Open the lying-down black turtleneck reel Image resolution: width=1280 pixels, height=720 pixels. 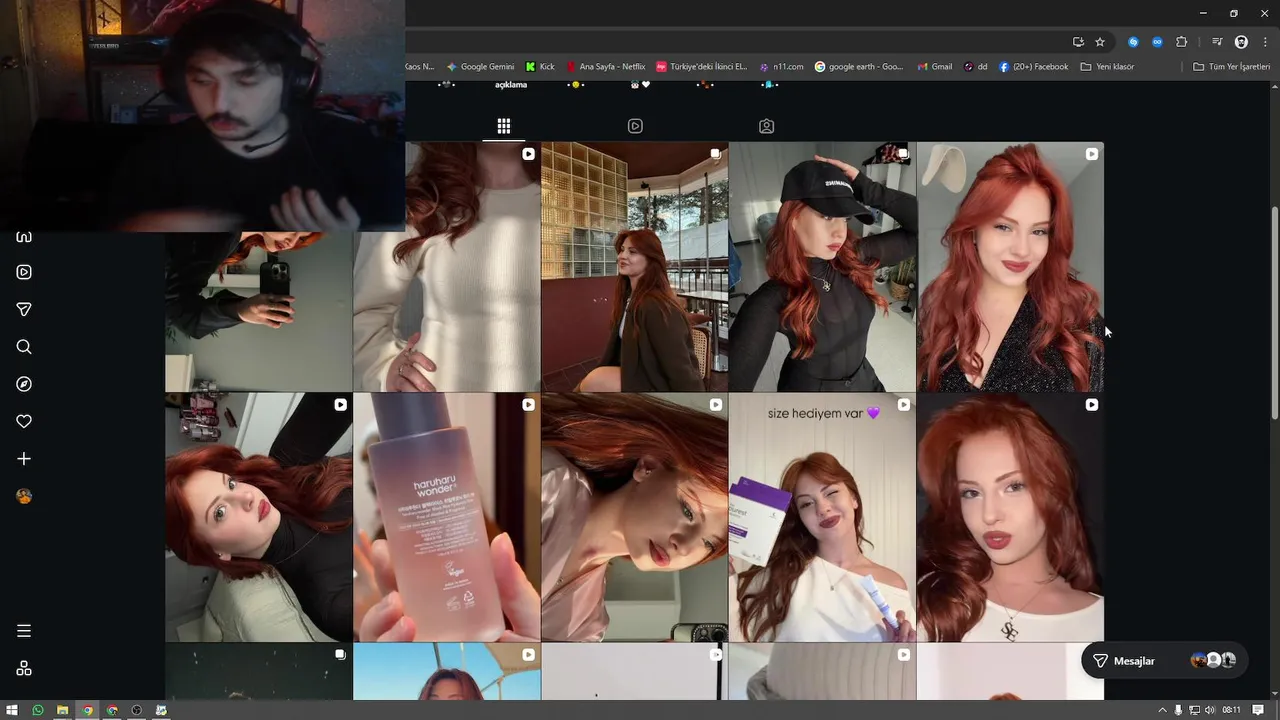pyautogui.click(x=259, y=517)
